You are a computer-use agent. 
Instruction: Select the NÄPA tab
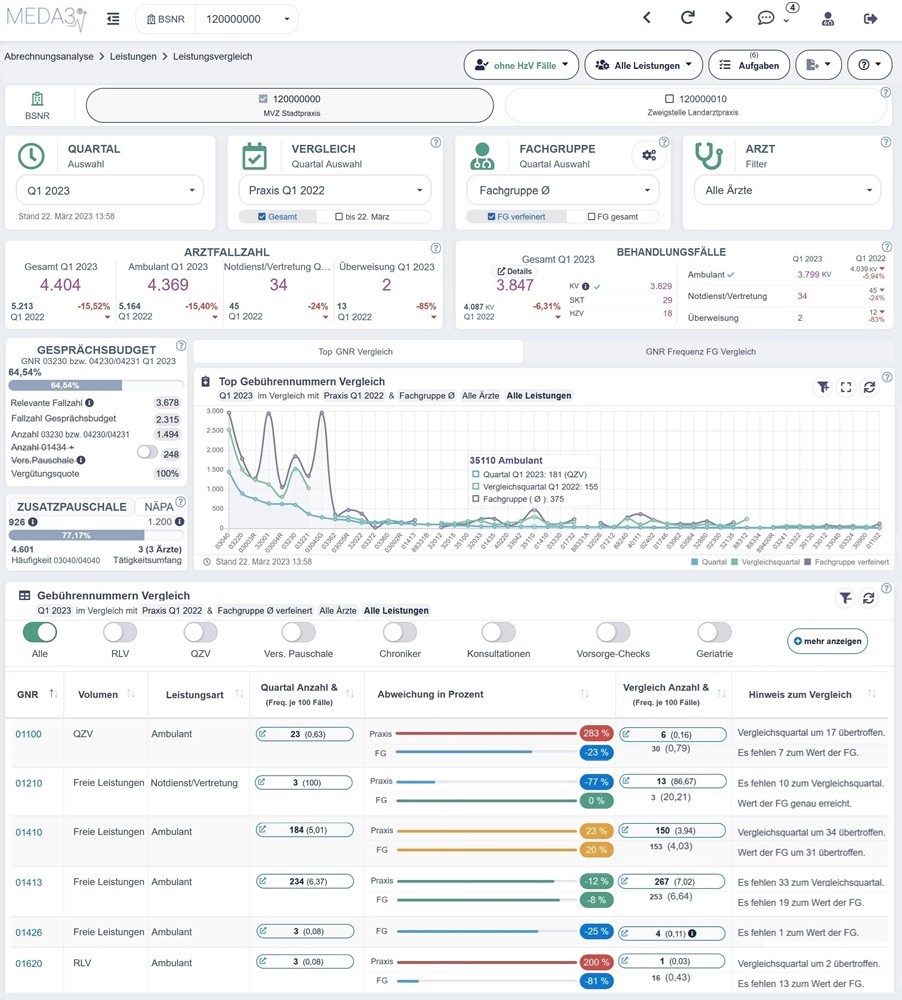tap(159, 506)
